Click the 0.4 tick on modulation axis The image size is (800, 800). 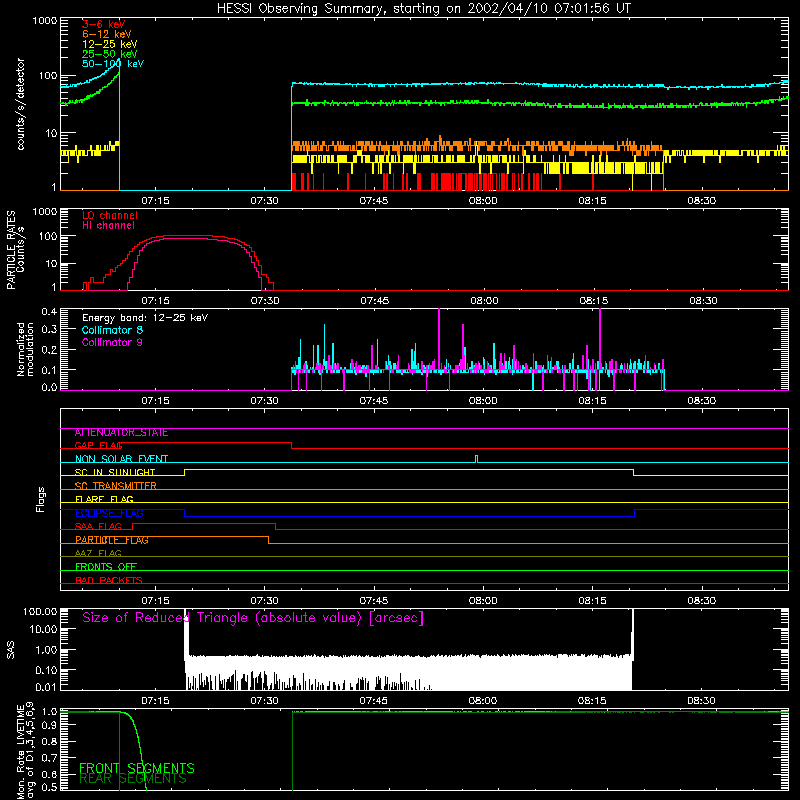pos(49,312)
